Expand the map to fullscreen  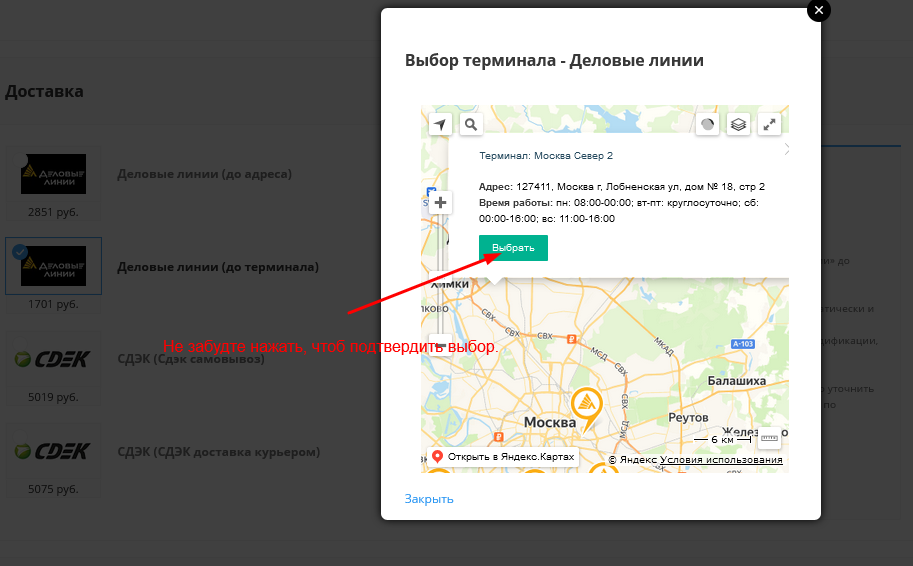tap(769, 124)
